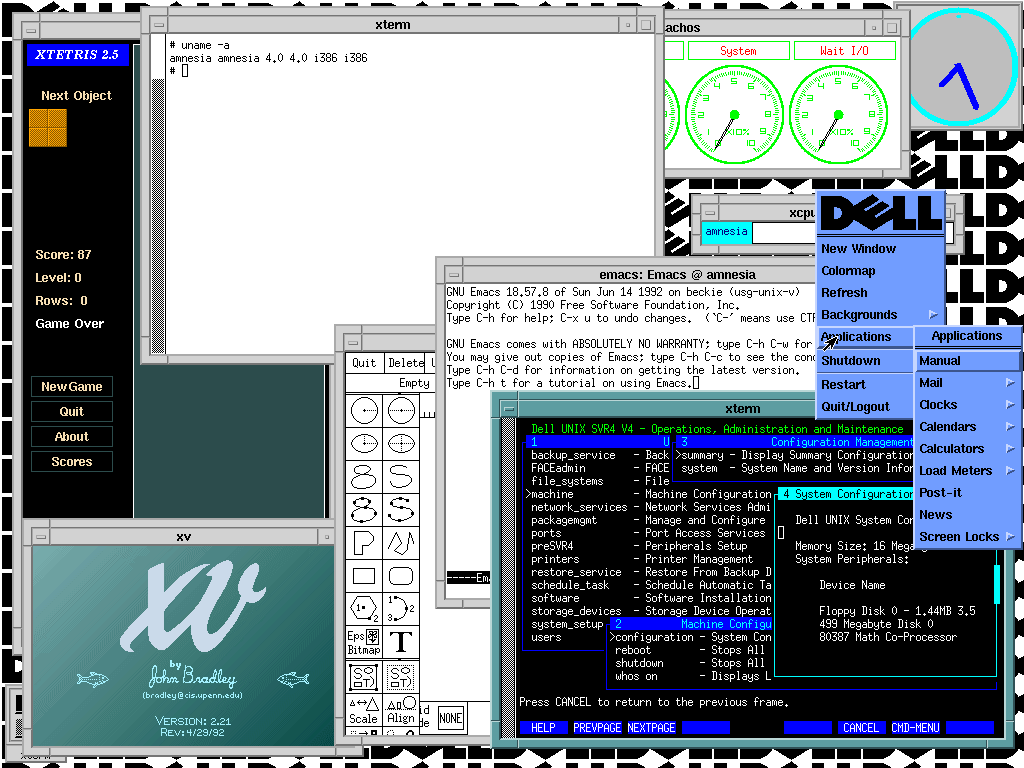Activate the Scale tool in xfig
1024x768 pixels.
coord(364,711)
